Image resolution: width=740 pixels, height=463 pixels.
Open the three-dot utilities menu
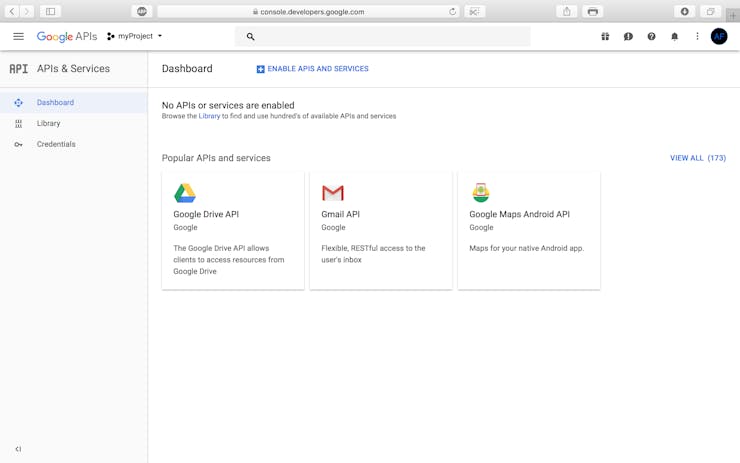[697, 36]
